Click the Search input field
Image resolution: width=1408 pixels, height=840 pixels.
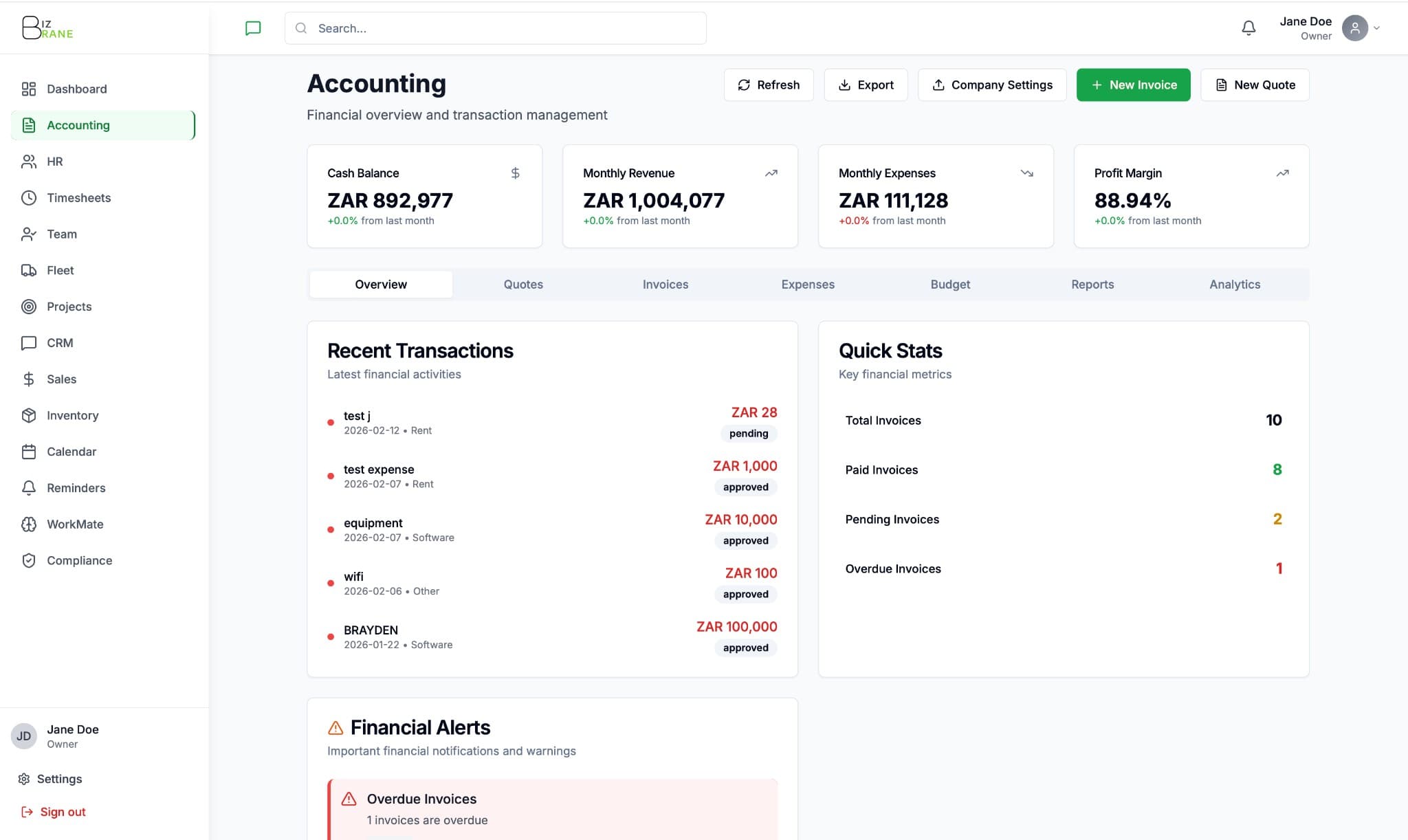pyautogui.click(x=495, y=27)
